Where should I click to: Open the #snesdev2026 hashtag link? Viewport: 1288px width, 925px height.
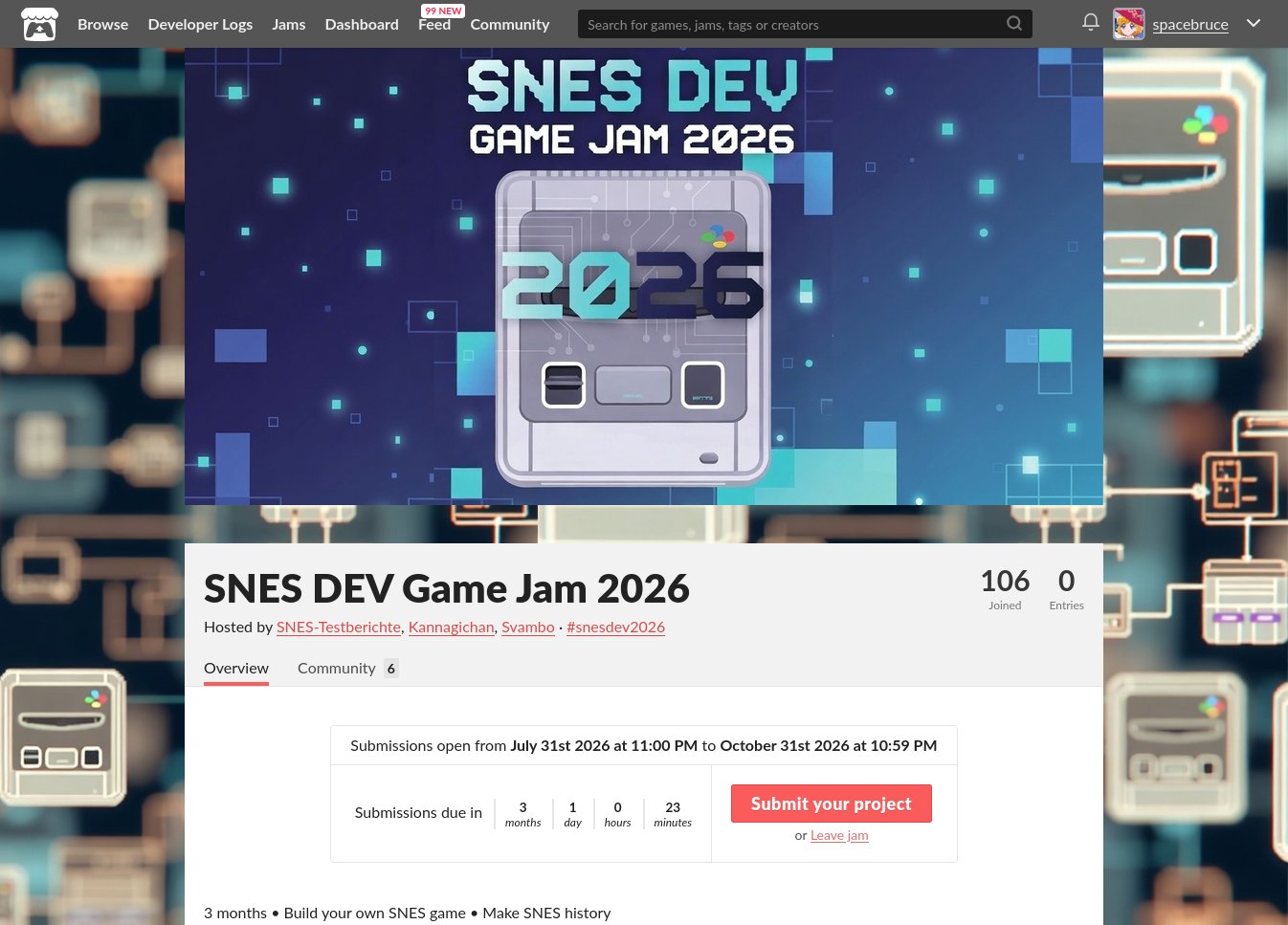click(615, 628)
